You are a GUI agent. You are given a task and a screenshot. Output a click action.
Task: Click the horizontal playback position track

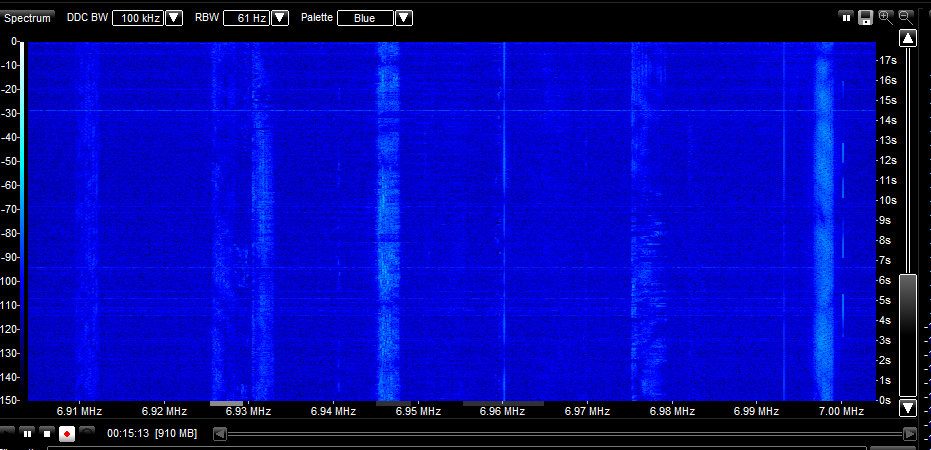[564, 435]
